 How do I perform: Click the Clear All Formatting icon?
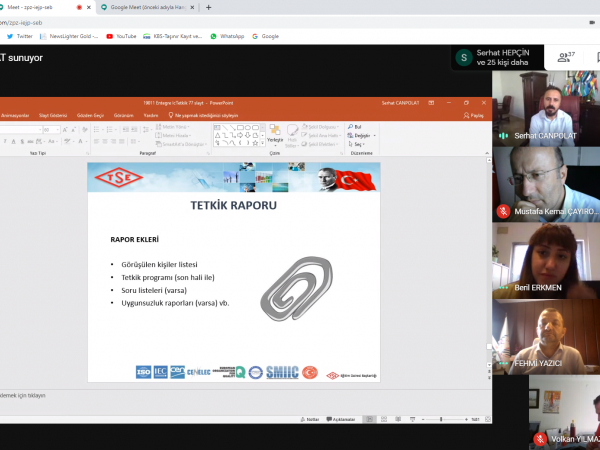coord(85,130)
